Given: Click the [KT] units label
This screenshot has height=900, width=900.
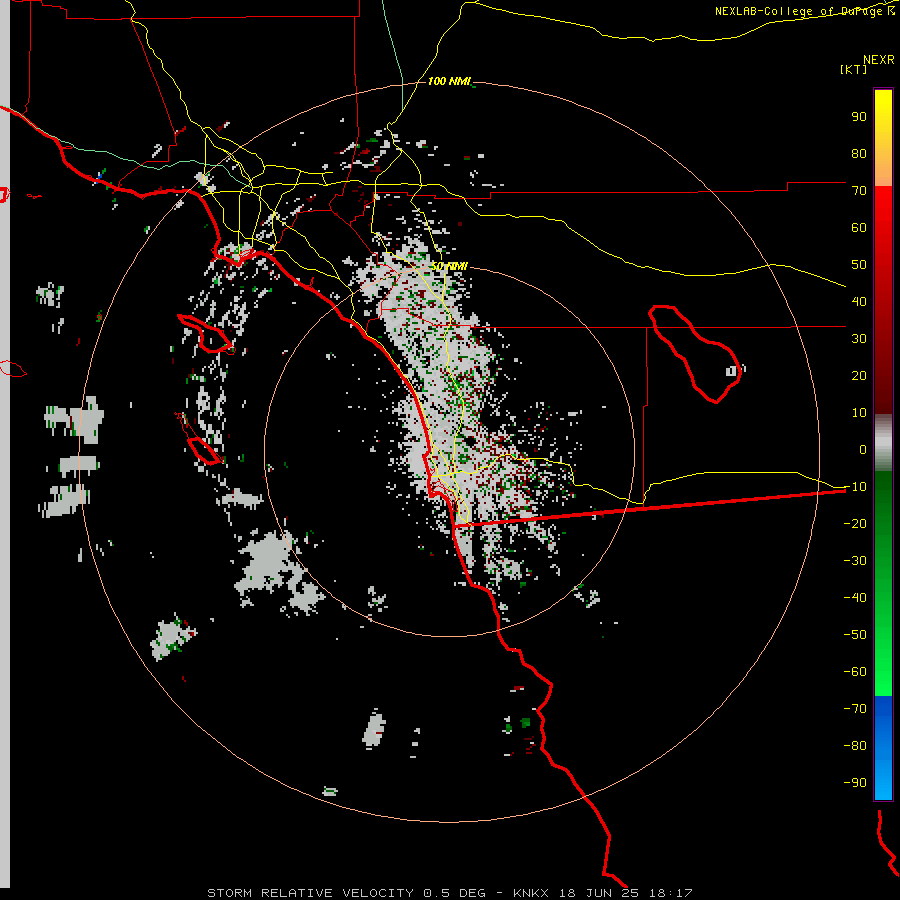Looking at the screenshot, I should tap(854, 69).
